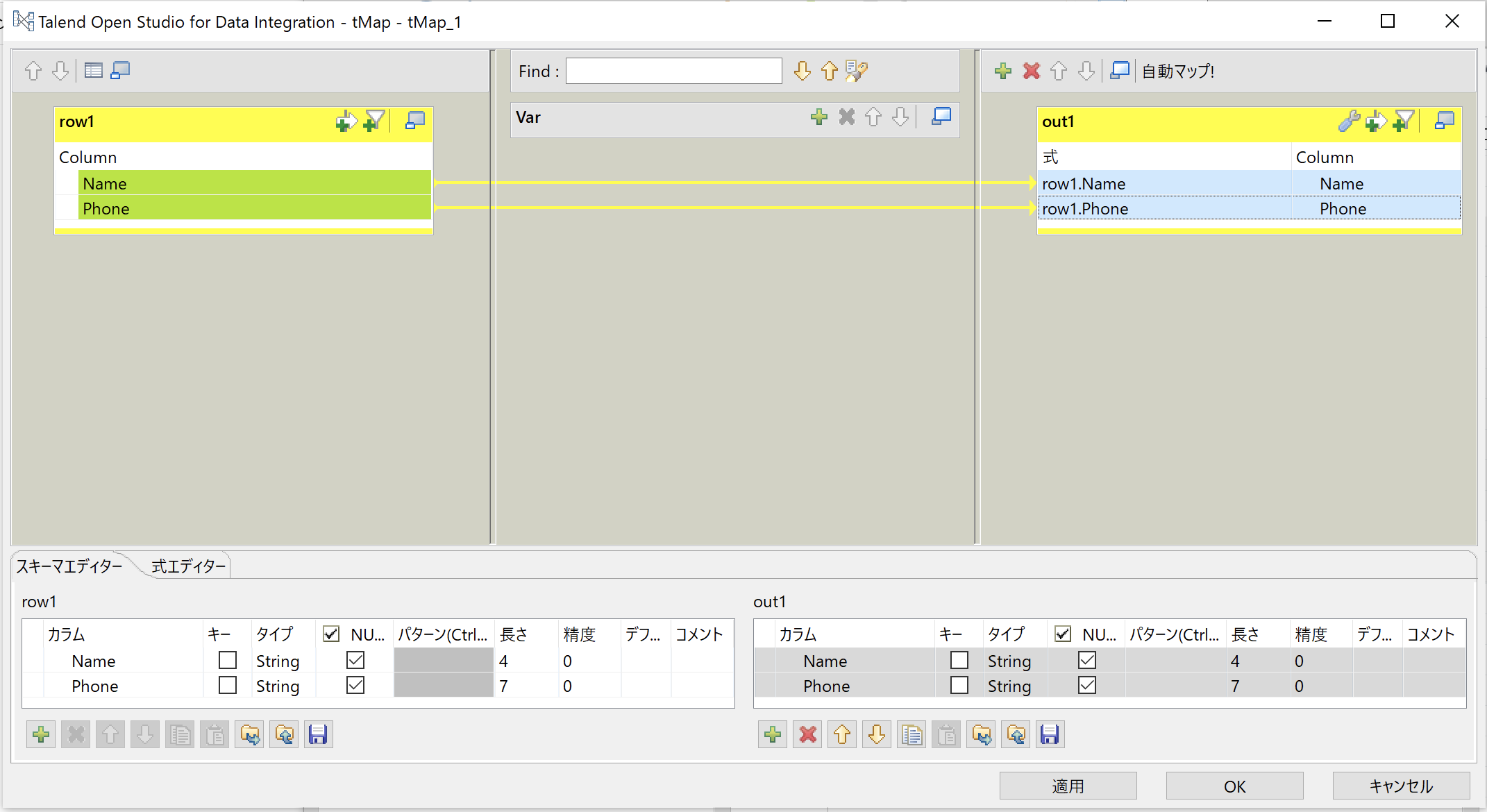Switch to the スキーマエディター tab

click(69, 566)
